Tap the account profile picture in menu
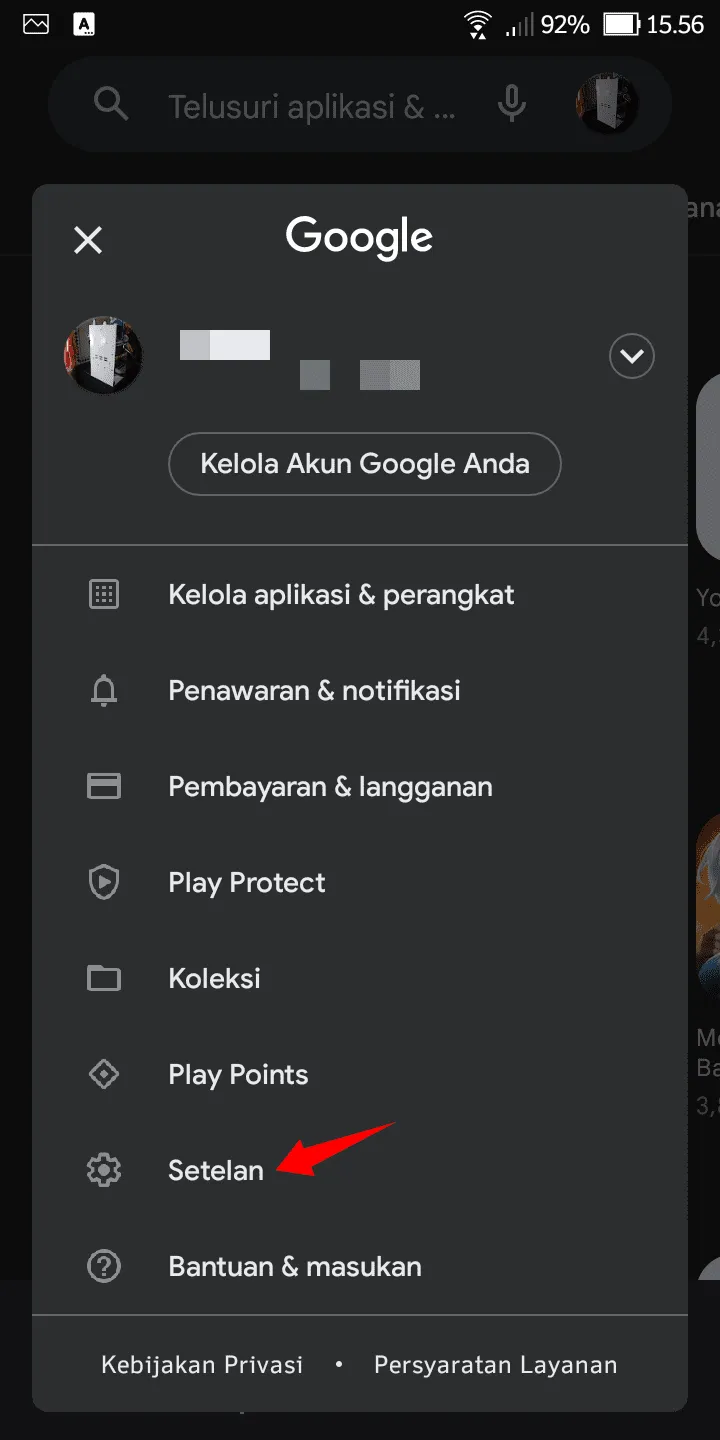Screen dimensions: 720x1440 click(102, 355)
